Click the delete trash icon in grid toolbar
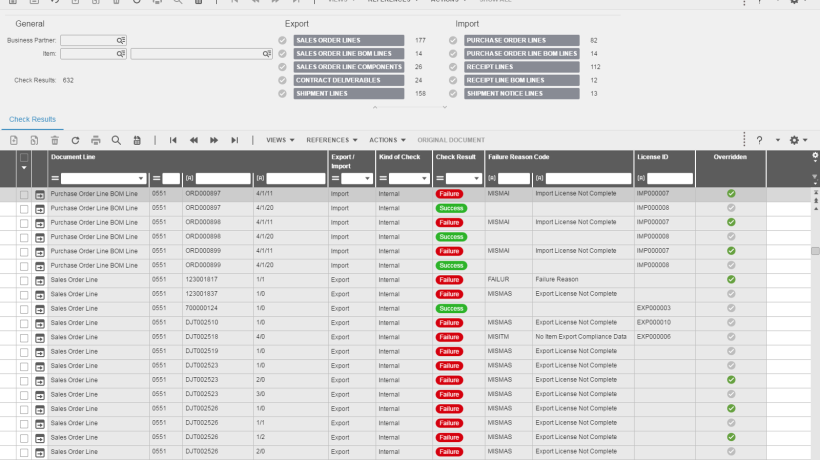Viewport: 820px width, 460px height. (x=55, y=140)
